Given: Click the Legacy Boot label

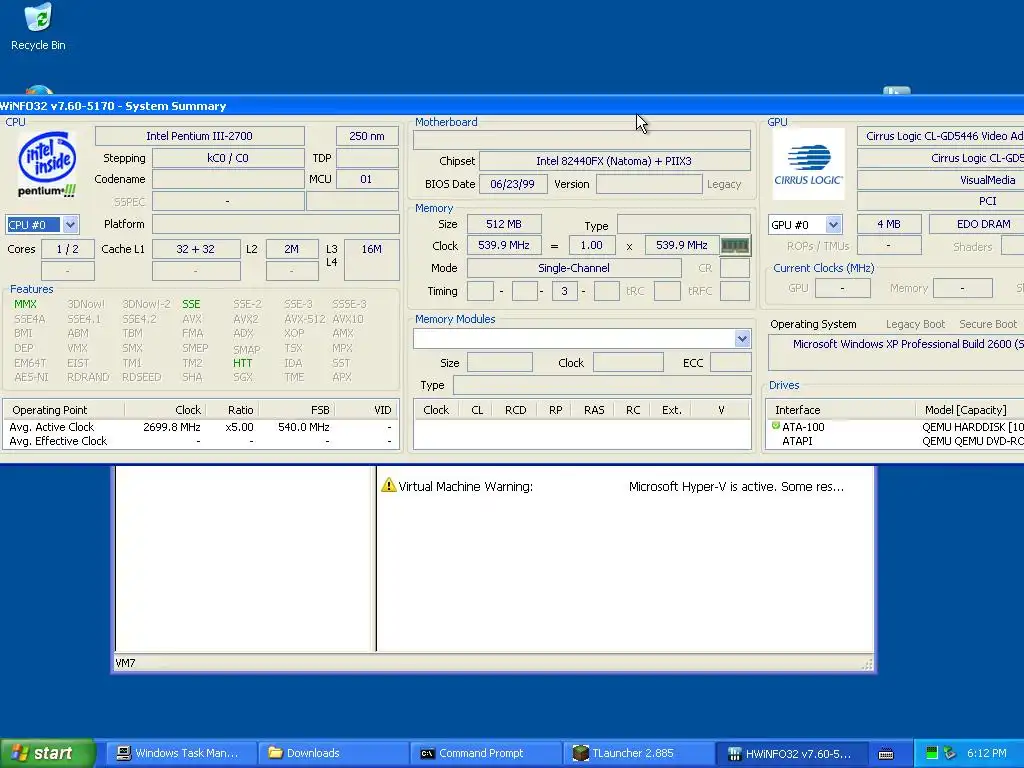Looking at the screenshot, I should [x=915, y=324].
